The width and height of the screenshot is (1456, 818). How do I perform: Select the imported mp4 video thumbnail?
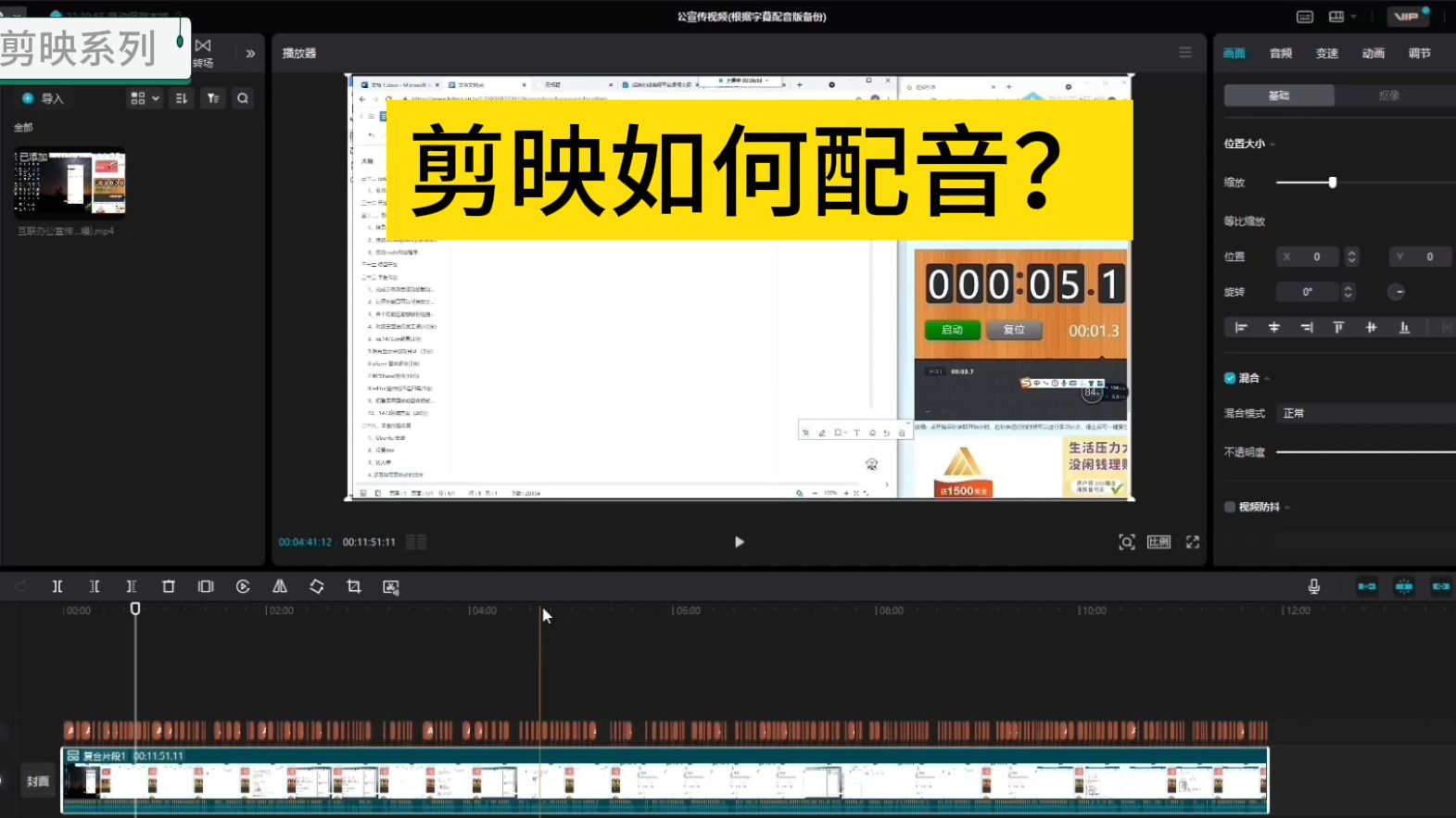70,183
